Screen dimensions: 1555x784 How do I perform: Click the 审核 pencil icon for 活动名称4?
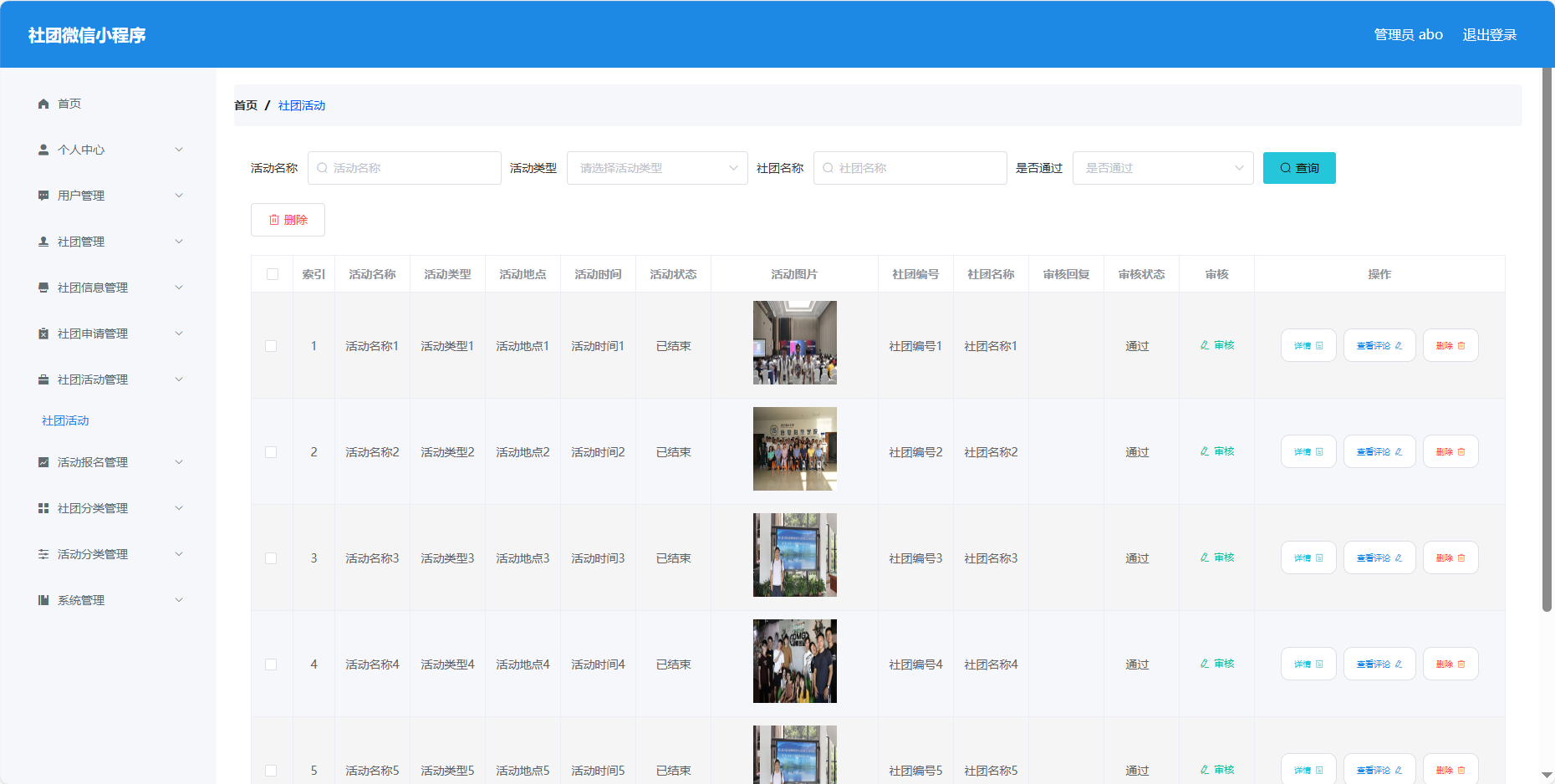coord(1205,664)
